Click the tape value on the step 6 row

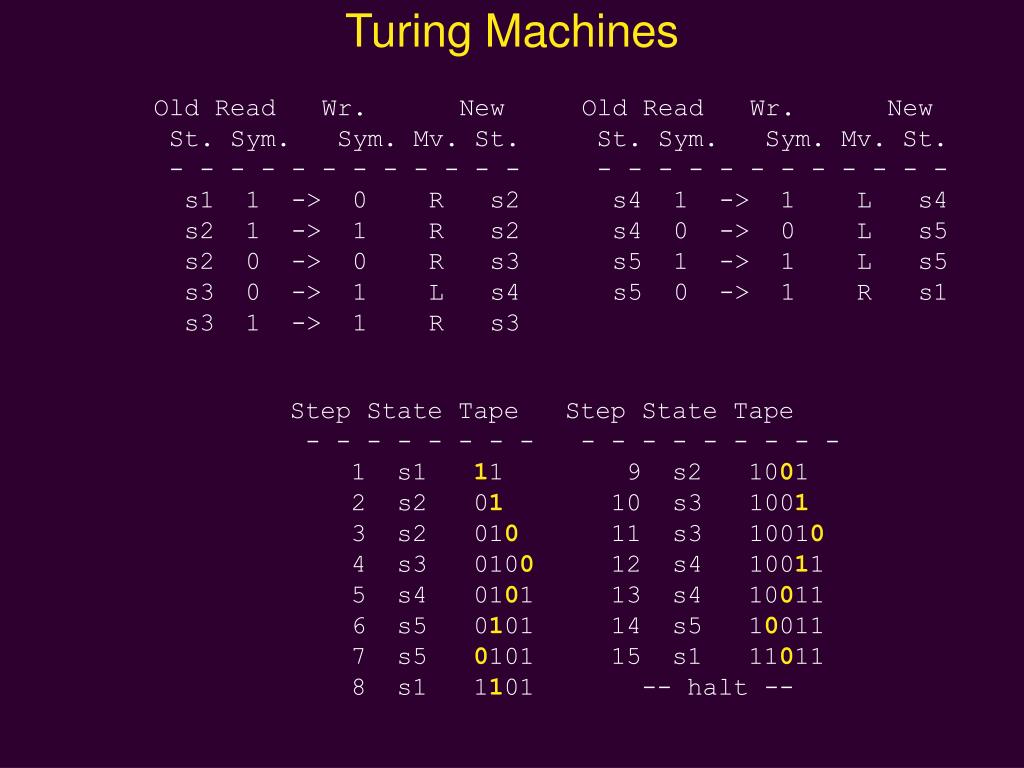pyautogui.click(x=504, y=625)
